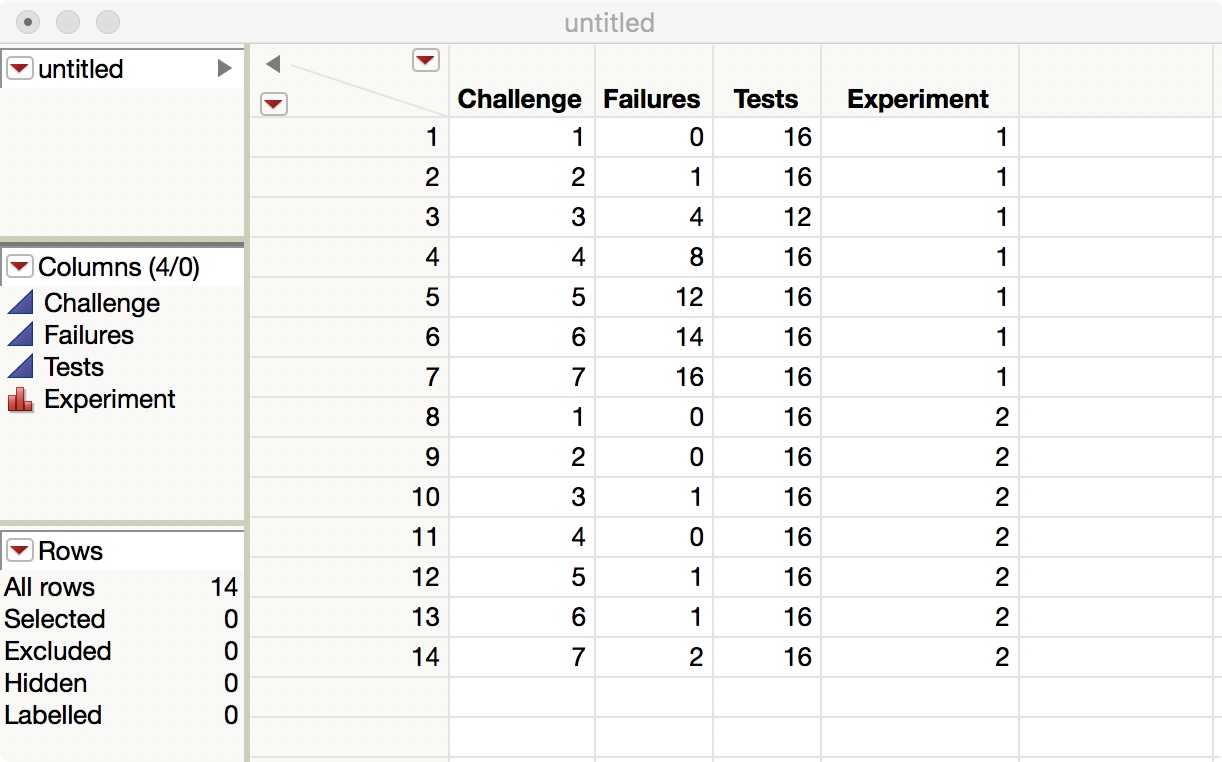Click the nominal bar-chart icon beside Experiment
Image resolution: width=1222 pixels, height=762 pixels.
click(x=20, y=400)
